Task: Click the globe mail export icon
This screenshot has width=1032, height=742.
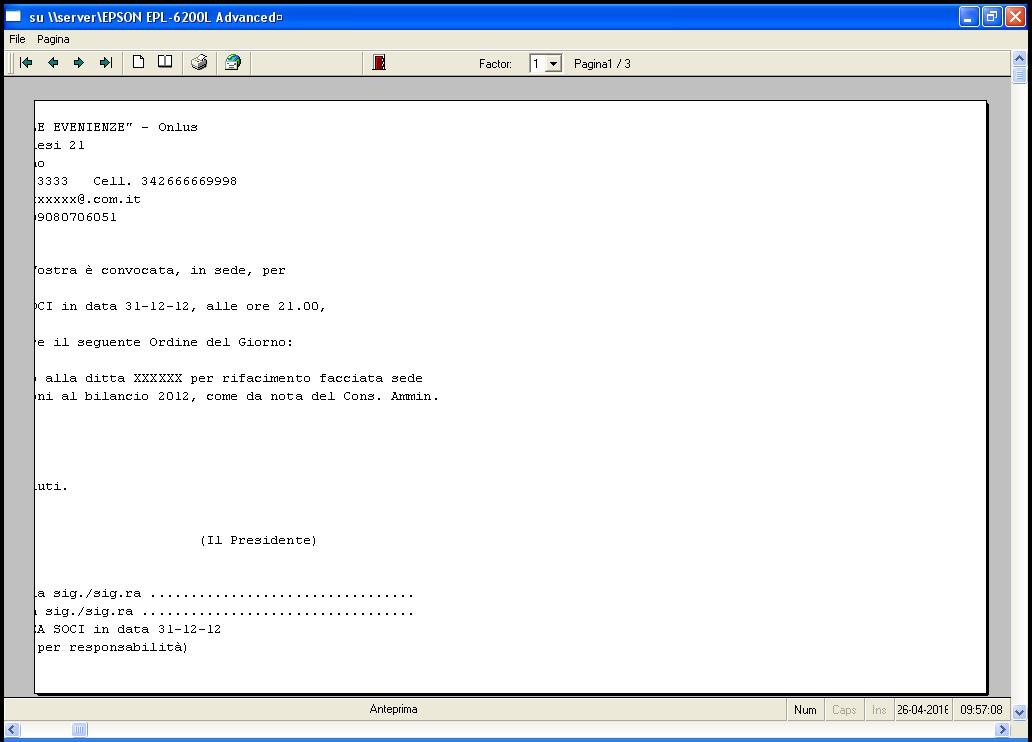Action: [x=233, y=63]
